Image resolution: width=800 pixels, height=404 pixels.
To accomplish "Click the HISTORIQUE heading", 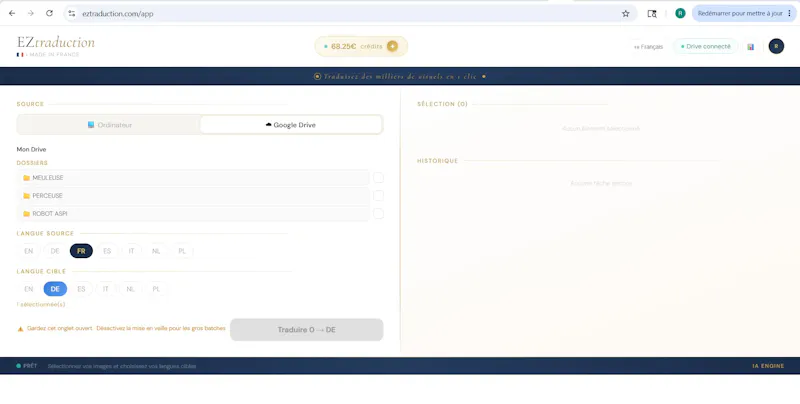I will [x=438, y=161].
